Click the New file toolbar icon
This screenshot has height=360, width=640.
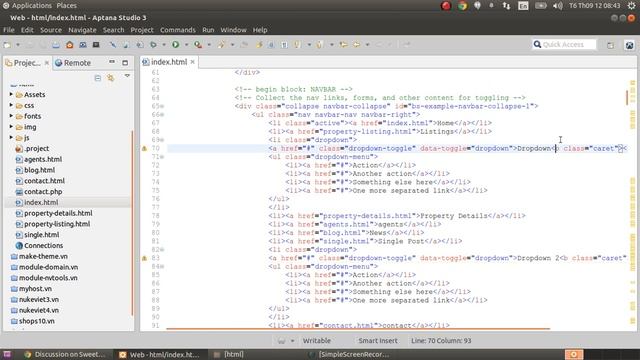coord(7,44)
